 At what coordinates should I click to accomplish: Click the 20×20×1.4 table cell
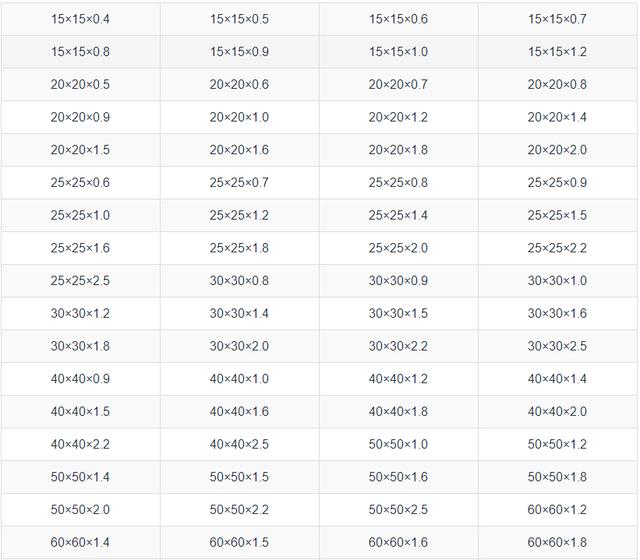[x=557, y=117]
